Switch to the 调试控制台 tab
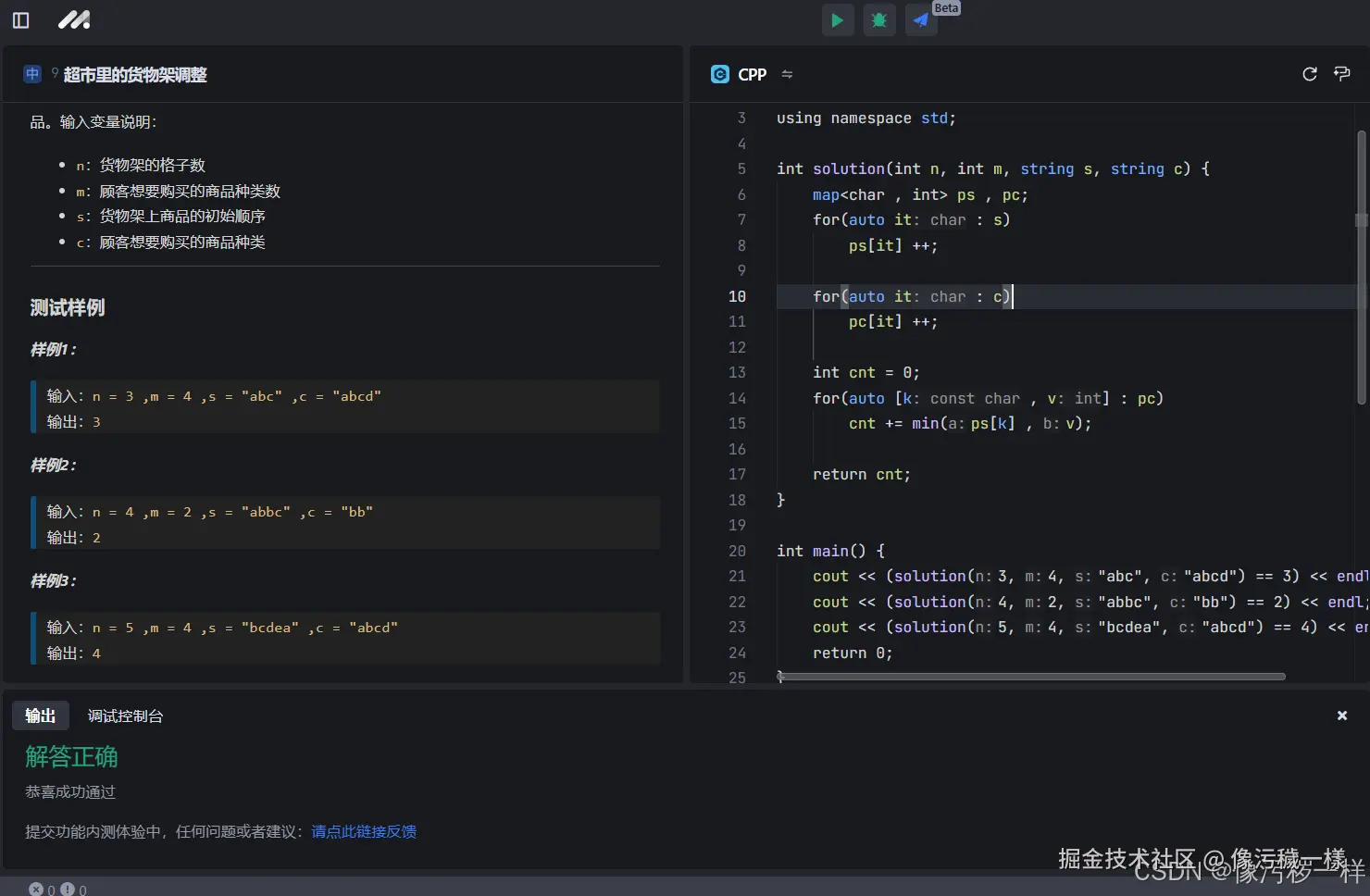This screenshot has width=1370, height=896. 125,716
